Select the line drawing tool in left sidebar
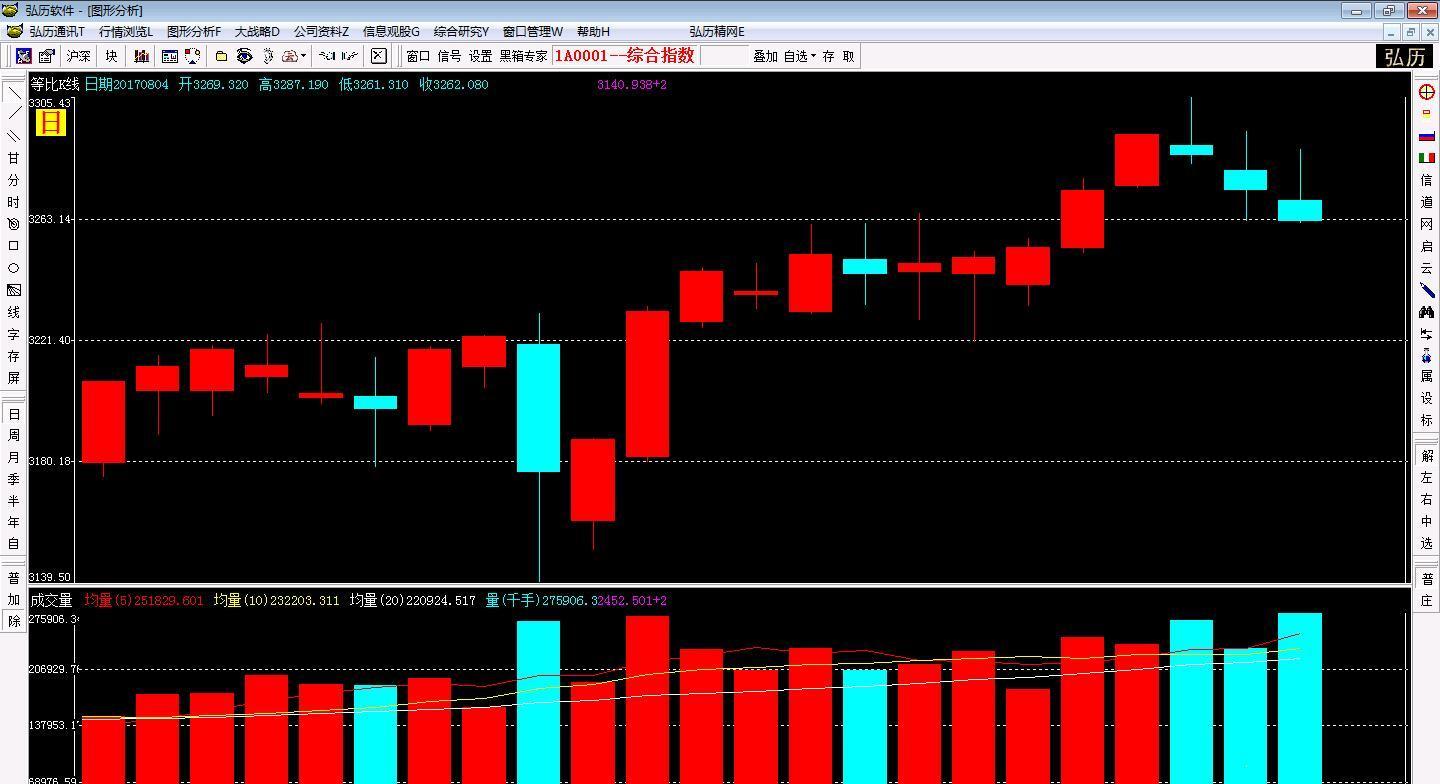The image size is (1440, 784). pyautogui.click(x=13, y=92)
